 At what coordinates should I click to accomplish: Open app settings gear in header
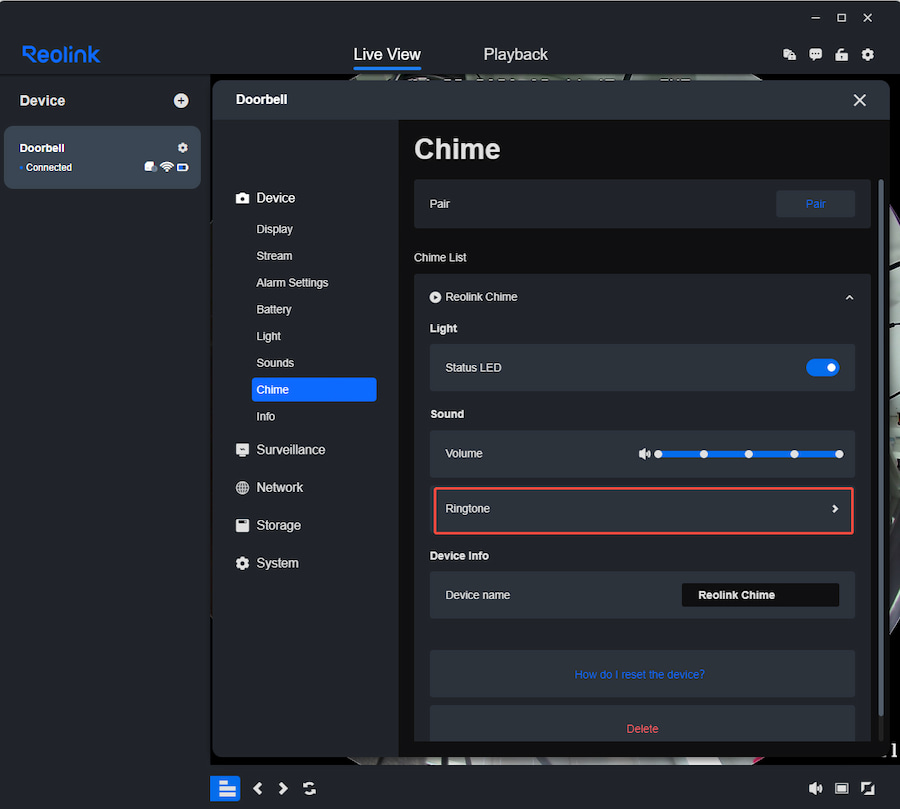pyautogui.click(x=868, y=55)
